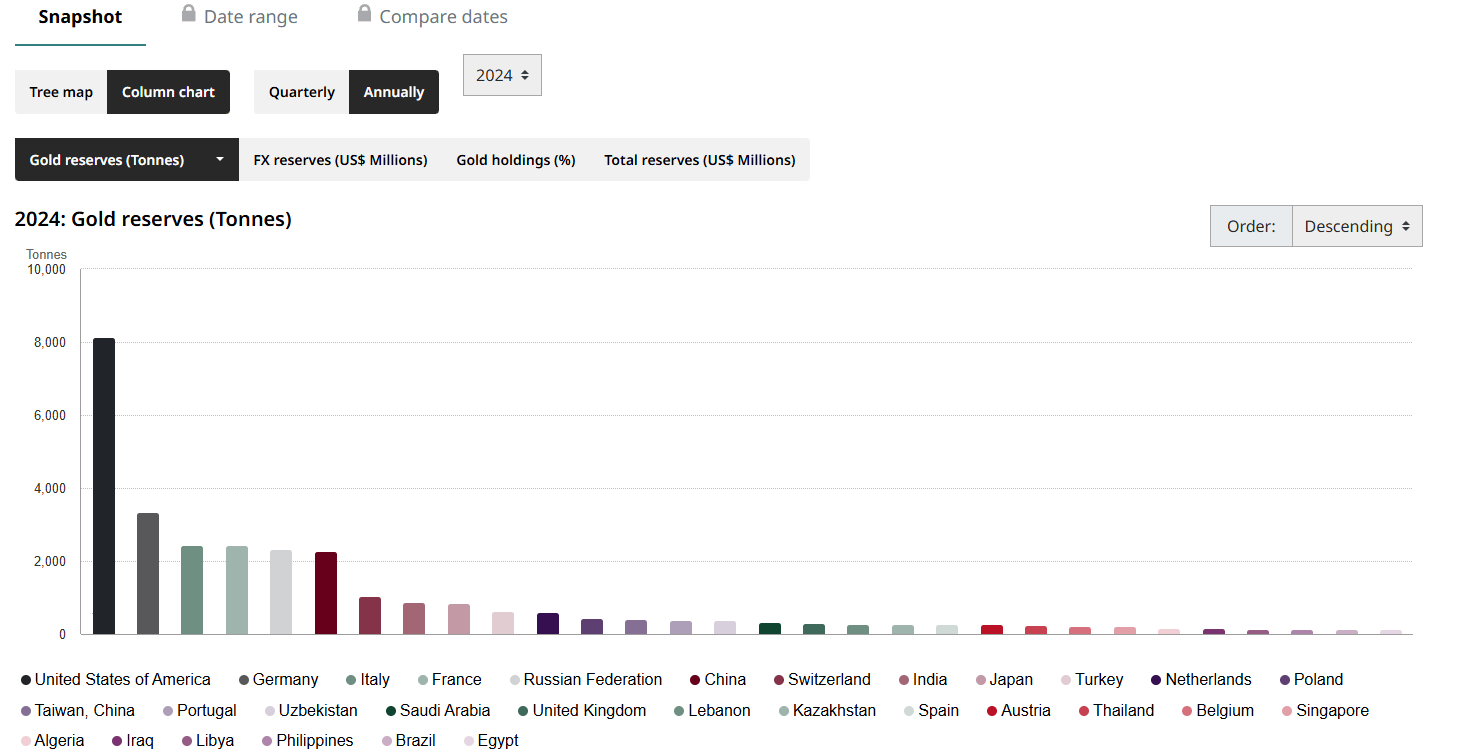This screenshot has height=756, width=1472.
Task: Select the Annually frequency option
Action: point(393,92)
